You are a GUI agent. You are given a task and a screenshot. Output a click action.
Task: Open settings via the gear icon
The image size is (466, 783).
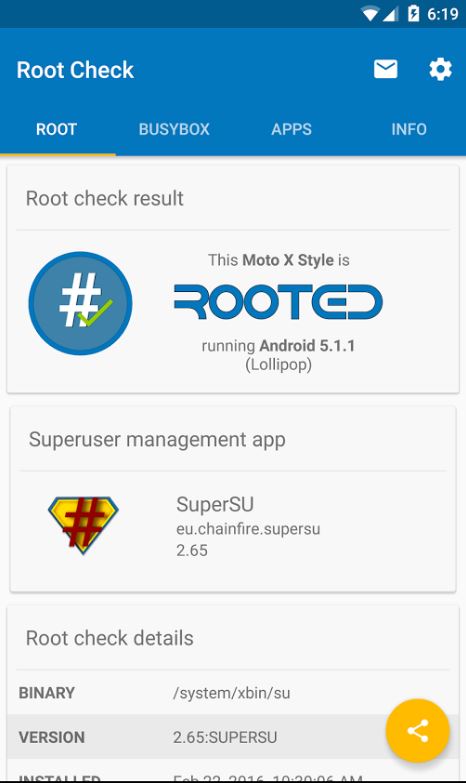coord(440,69)
